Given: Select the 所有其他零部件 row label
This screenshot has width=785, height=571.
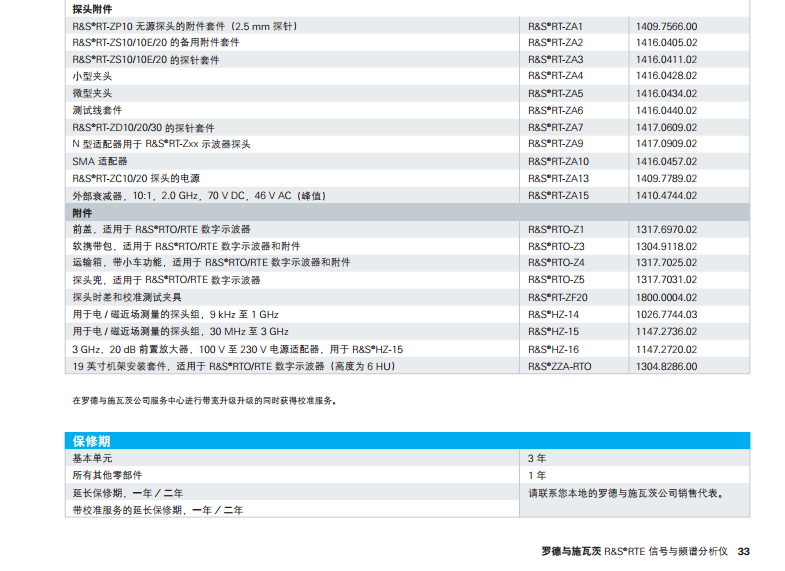Looking at the screenshot, I should pos(107,475).
